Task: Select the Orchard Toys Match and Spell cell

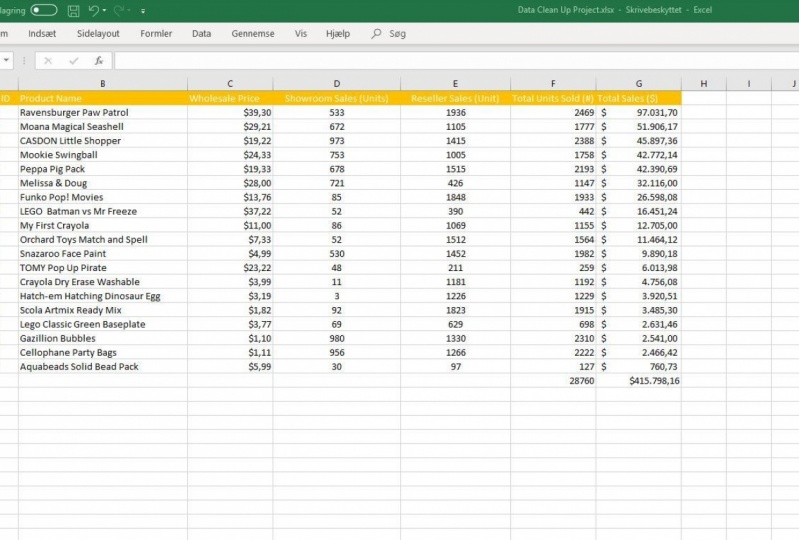Action: [103, 239]
